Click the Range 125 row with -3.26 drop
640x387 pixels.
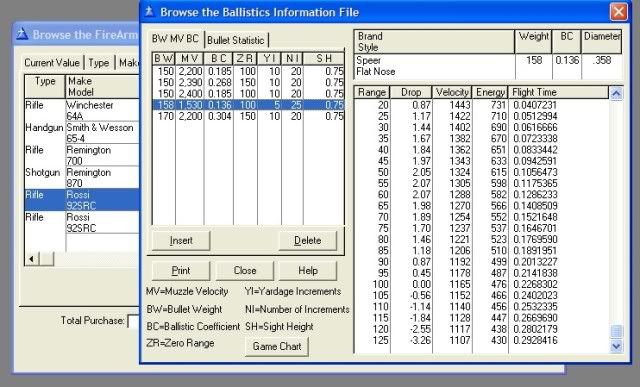pos(481,340)
